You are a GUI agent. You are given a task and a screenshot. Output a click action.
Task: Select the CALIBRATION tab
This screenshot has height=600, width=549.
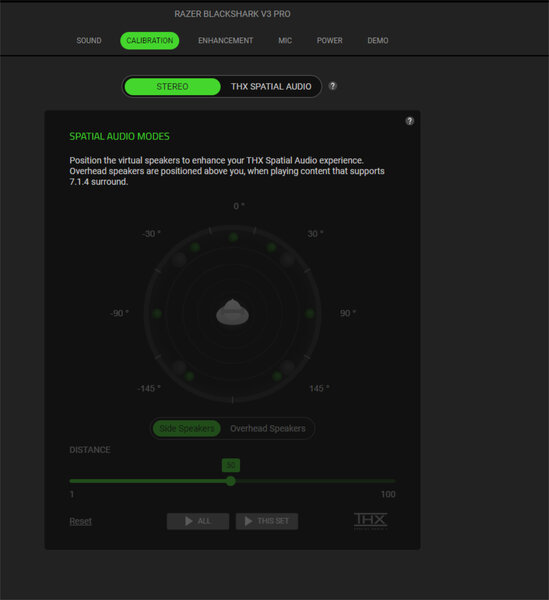(150, 41)
